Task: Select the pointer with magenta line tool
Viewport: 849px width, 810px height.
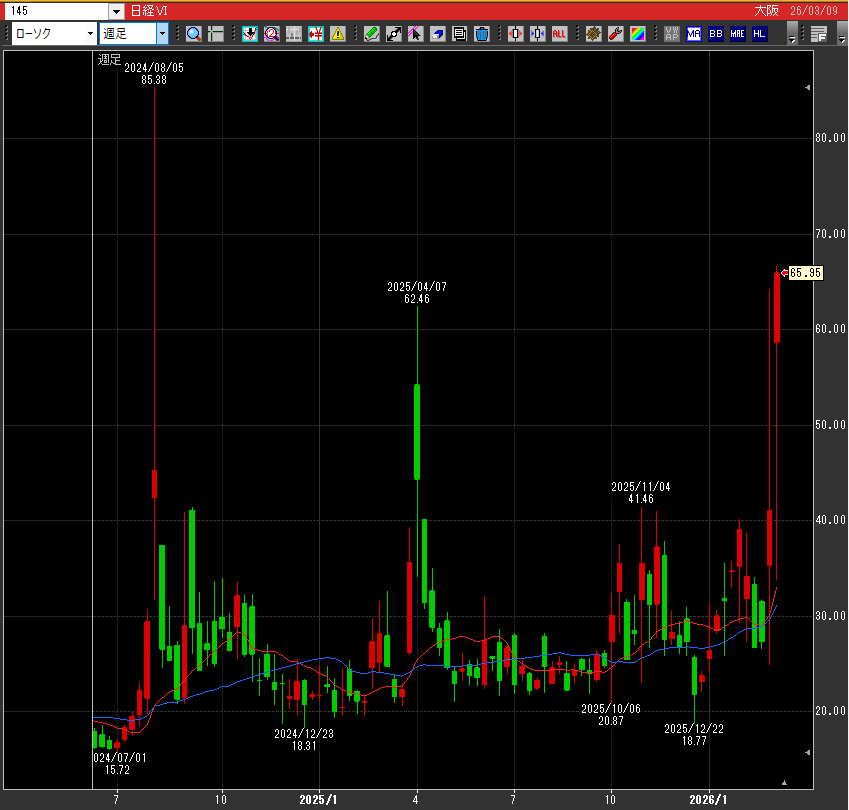Action: coord(415,34)
